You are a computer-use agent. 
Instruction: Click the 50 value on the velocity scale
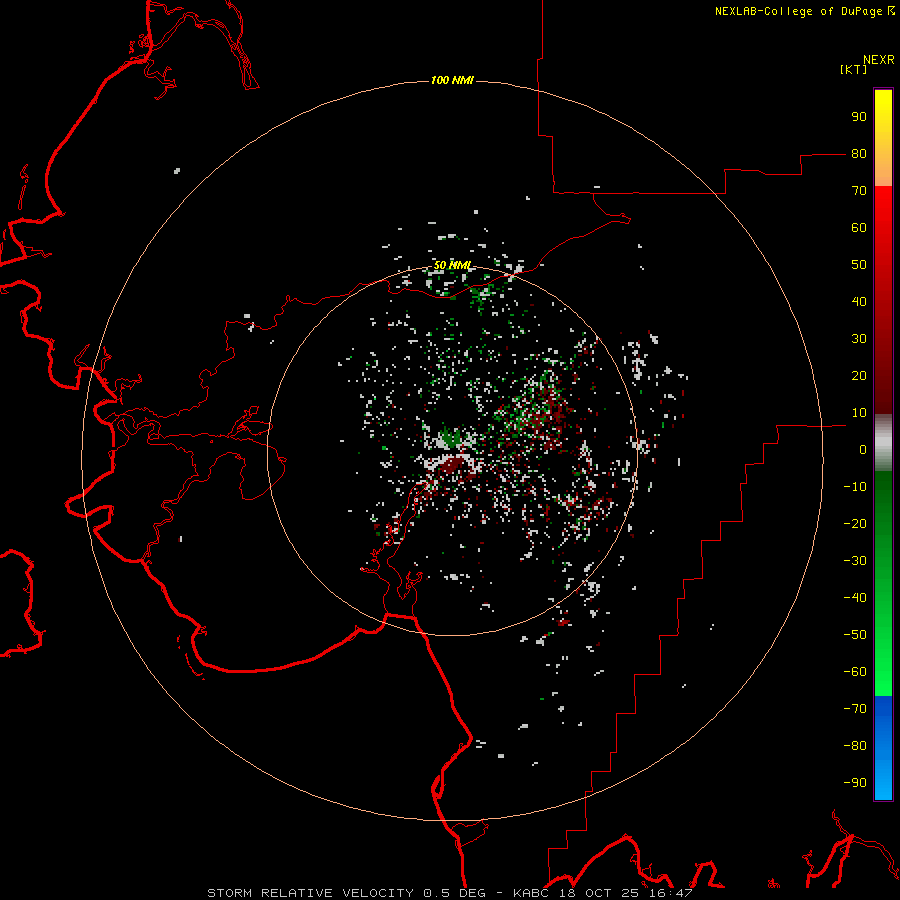859,265
